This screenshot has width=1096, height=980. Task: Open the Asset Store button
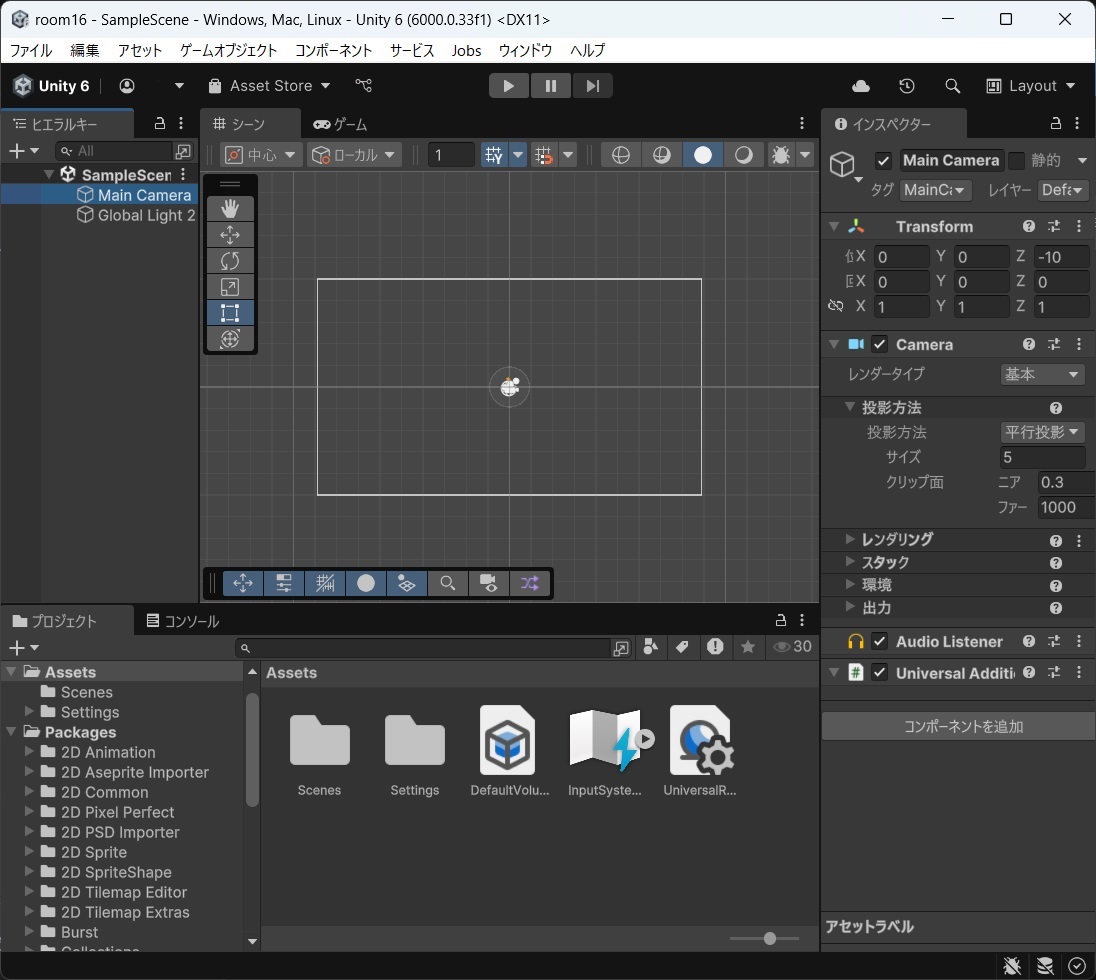coord(270,86)
